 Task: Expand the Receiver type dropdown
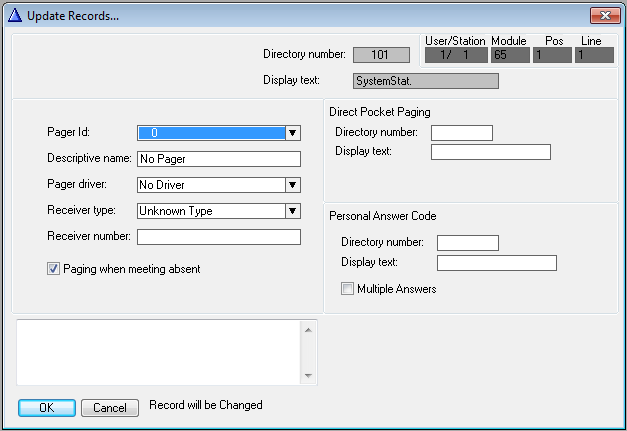292,211
